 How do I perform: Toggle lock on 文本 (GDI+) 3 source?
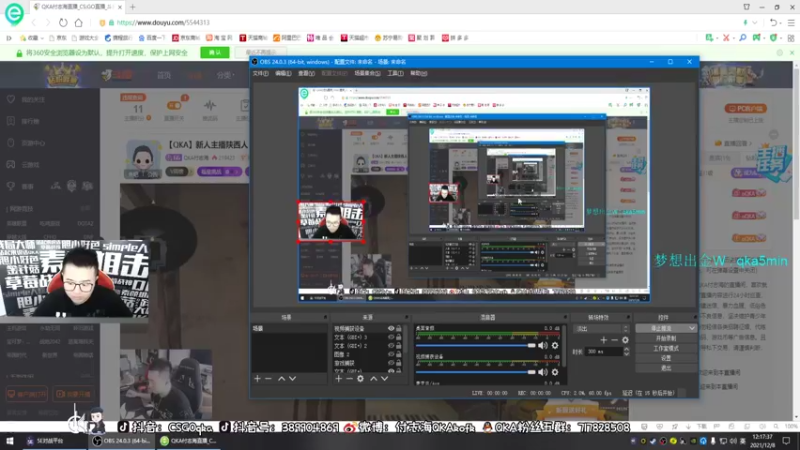[x=399, y=337]
